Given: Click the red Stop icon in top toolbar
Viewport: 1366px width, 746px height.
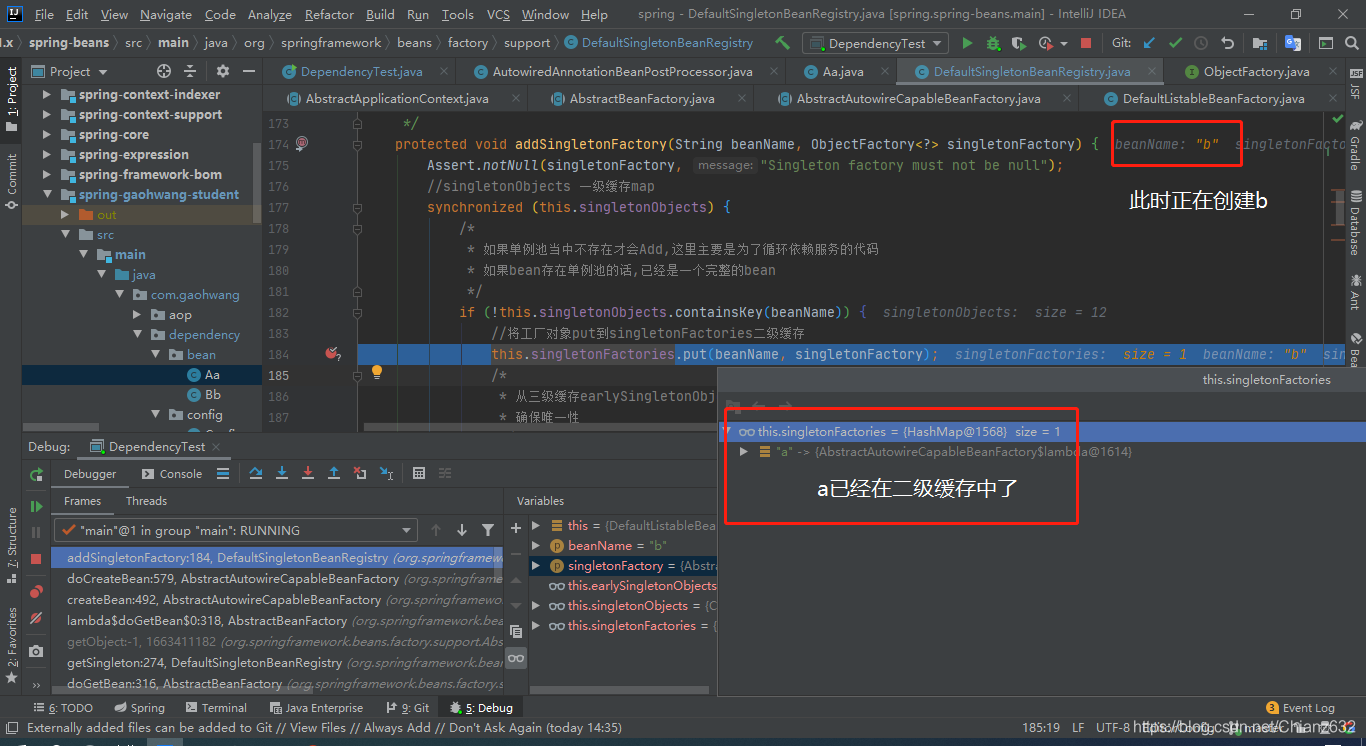Looking at the screenshot, I should [x=1086, y=43].
